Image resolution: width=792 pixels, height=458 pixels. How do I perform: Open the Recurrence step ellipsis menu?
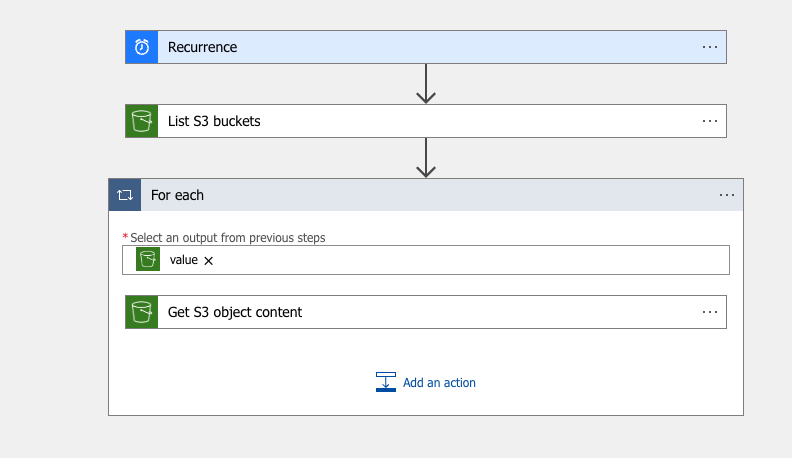[x=710, y=47]
